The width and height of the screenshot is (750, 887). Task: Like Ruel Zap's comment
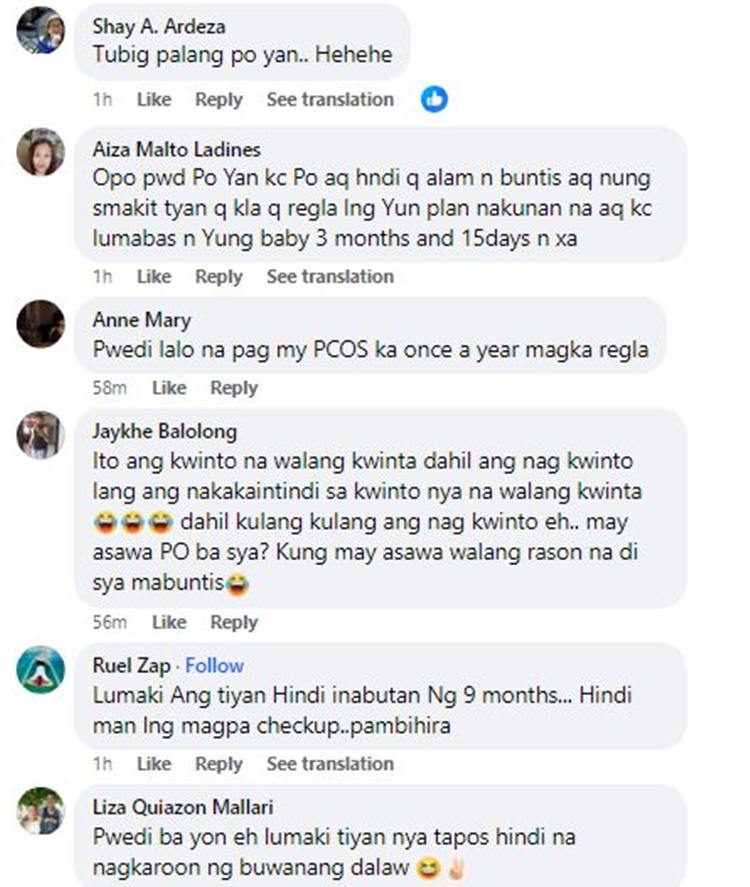point(154,764)
